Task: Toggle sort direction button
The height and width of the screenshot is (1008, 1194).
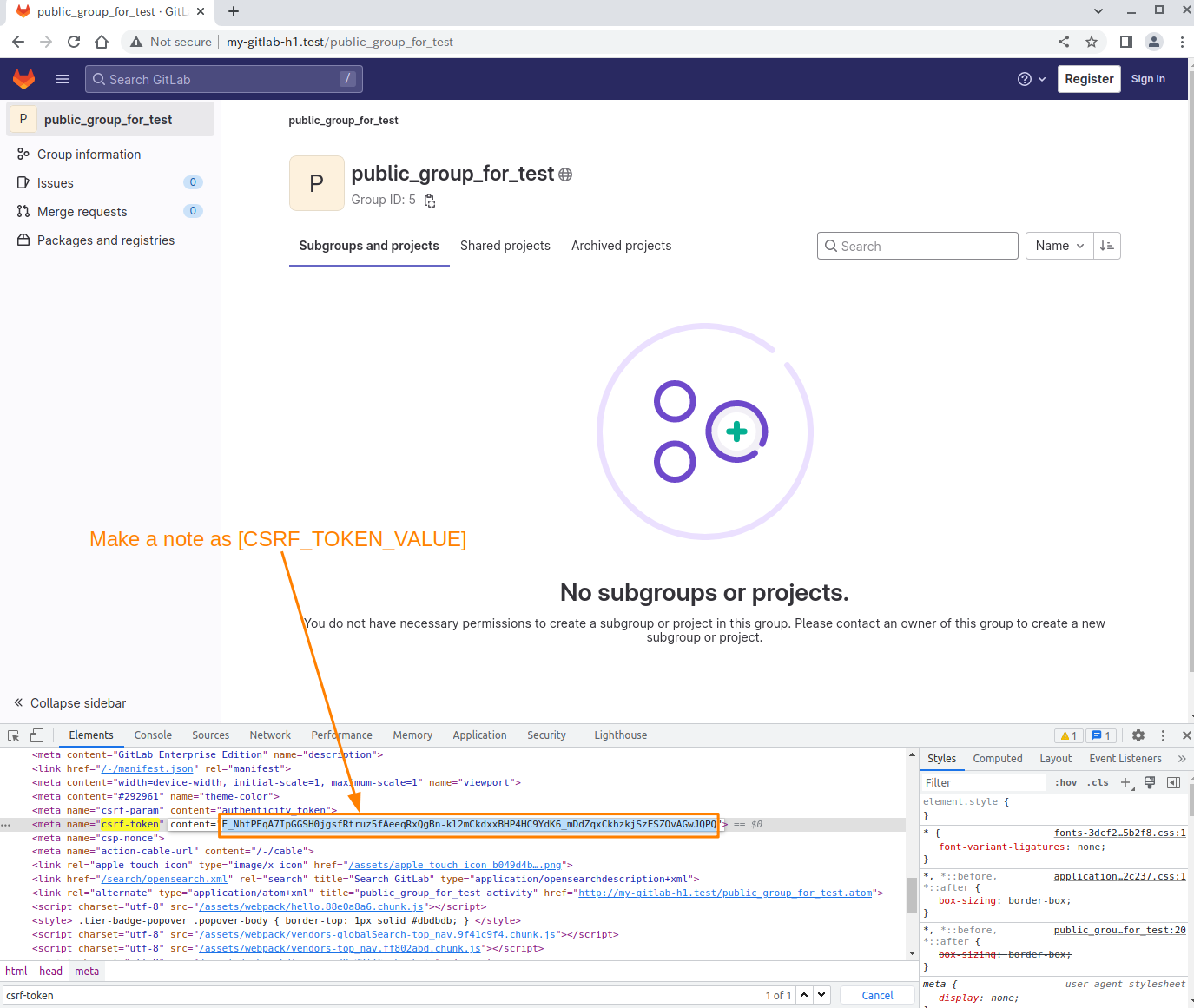Action: [1107, 246]
